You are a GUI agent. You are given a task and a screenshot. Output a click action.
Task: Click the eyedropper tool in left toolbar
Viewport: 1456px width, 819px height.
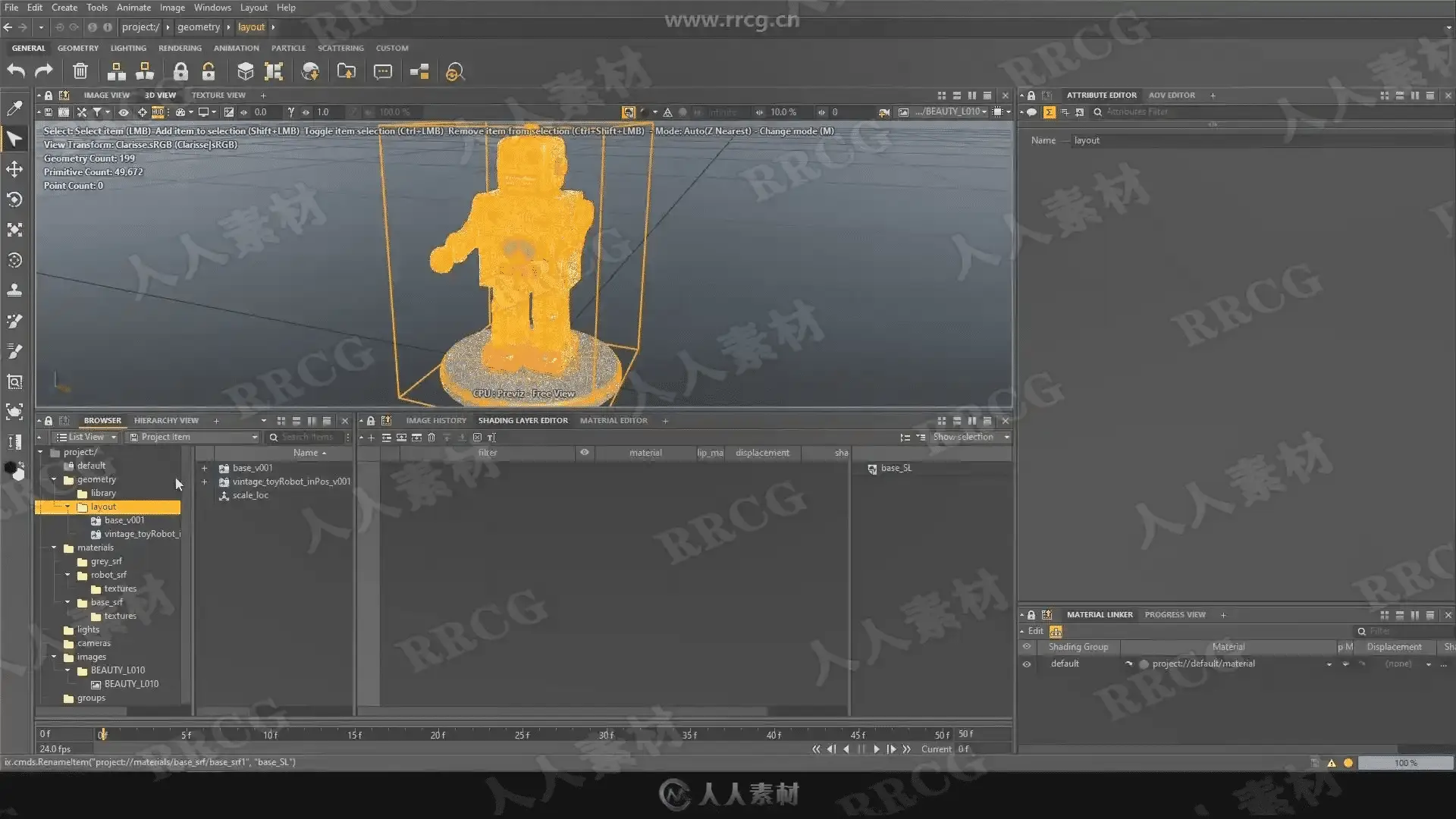click(14, 108)
